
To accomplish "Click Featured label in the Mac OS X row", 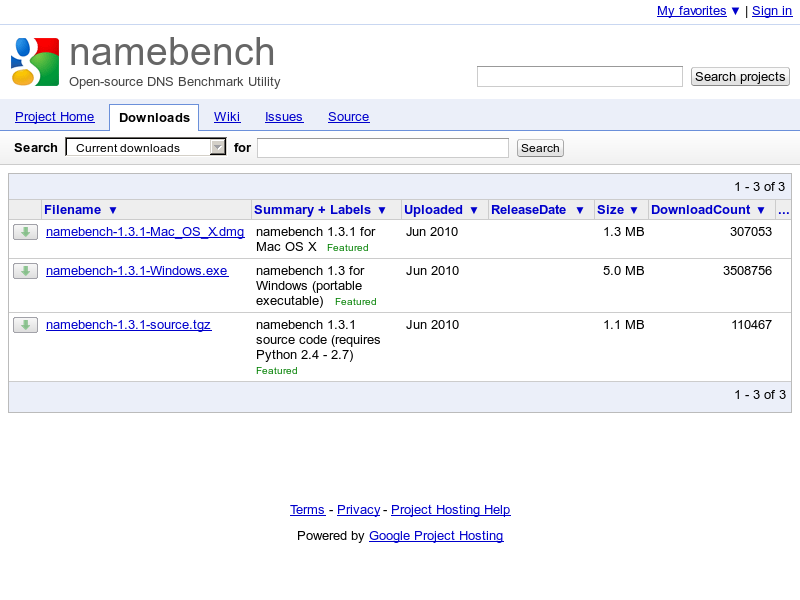I will tap(347, 248).
